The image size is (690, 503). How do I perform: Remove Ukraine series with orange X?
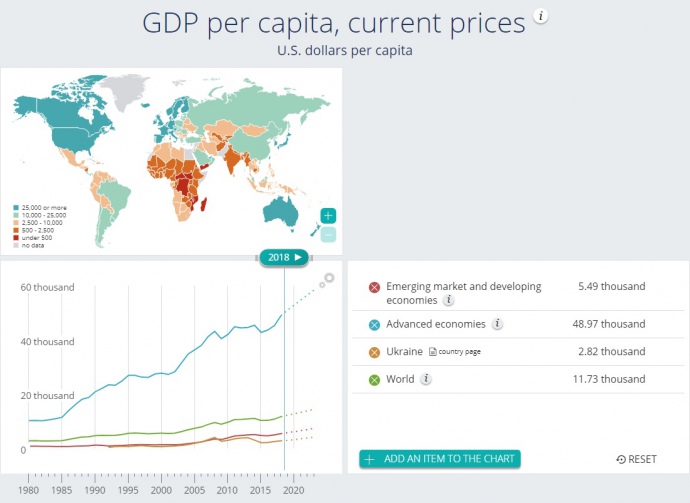[x=374, y=352]
